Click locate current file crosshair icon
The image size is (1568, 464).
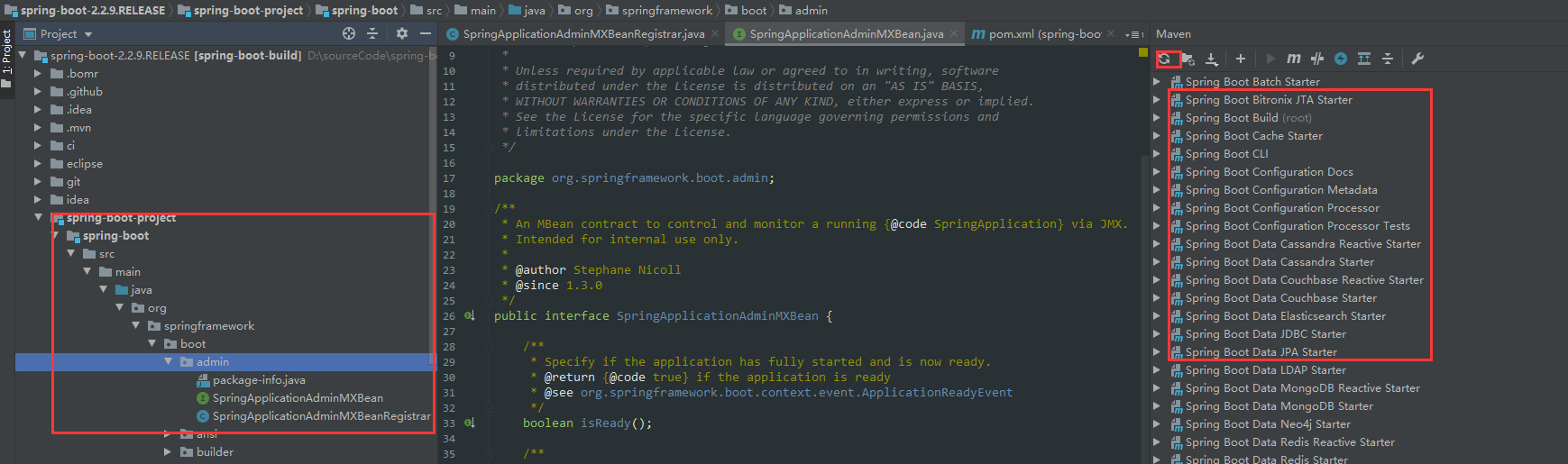click(x=349, y=33)
